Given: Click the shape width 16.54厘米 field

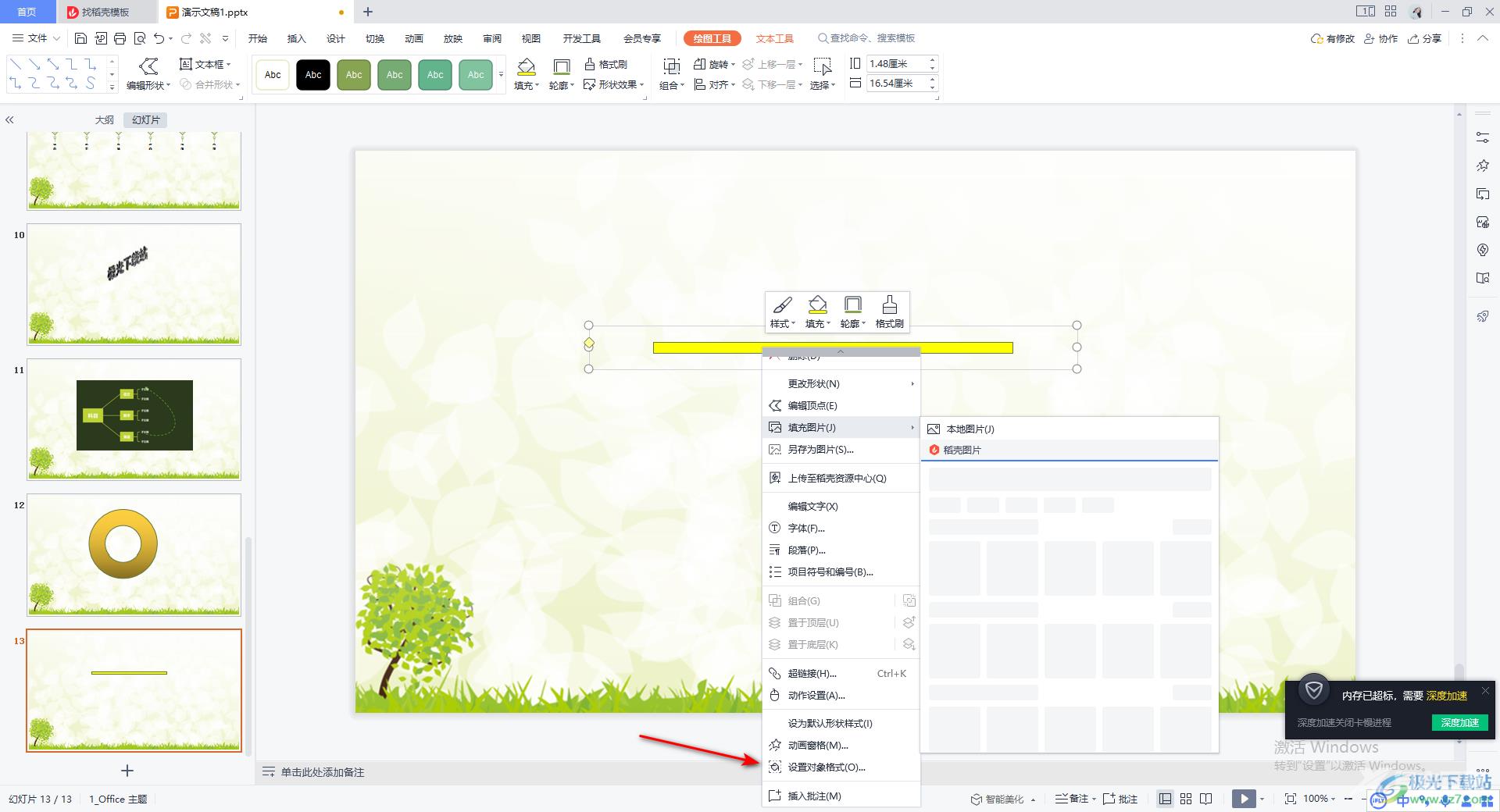Looking at the screenshot, I should (897, 83).
